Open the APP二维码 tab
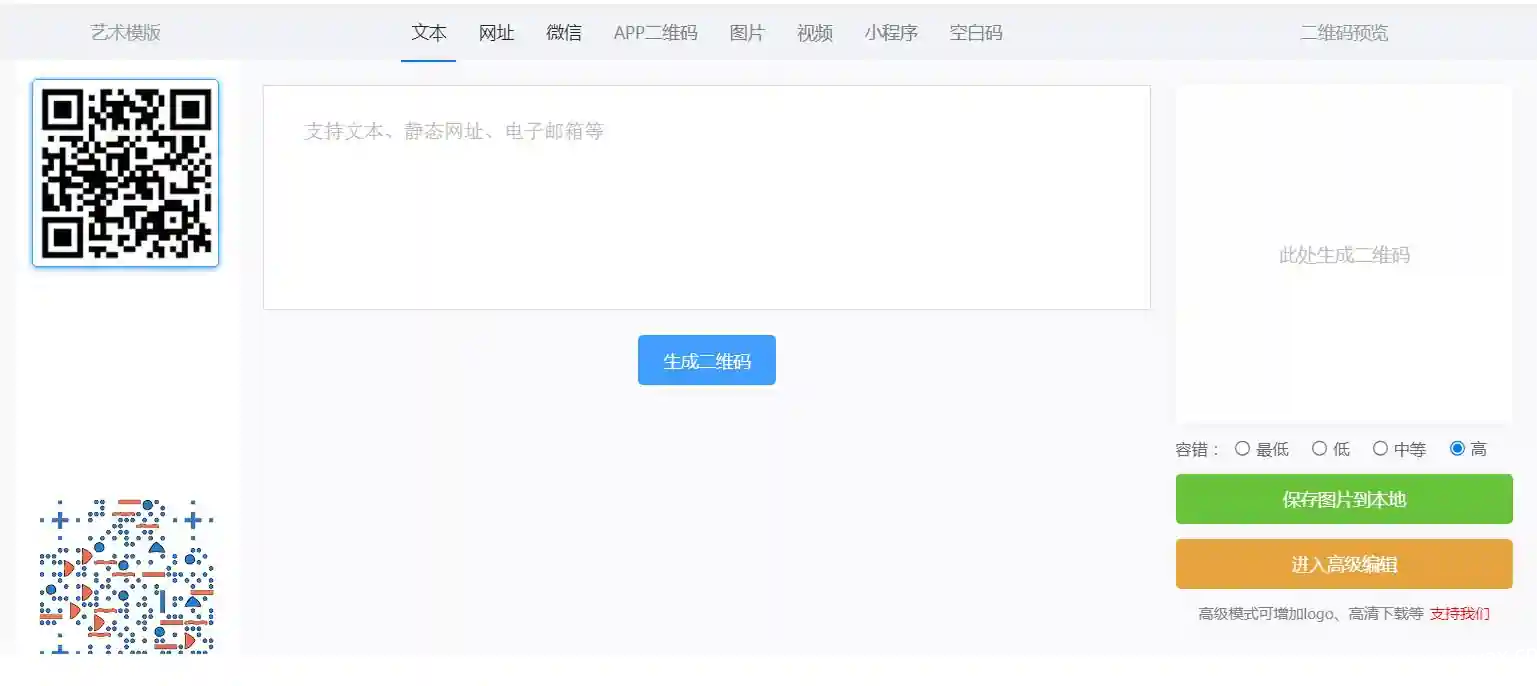The image size is (1537, 686). (655, 32)
